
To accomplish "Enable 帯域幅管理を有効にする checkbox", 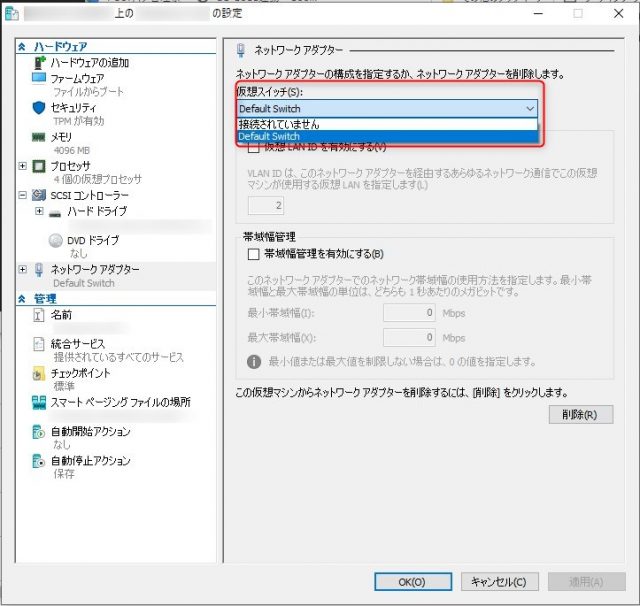I will click(253, 254).
